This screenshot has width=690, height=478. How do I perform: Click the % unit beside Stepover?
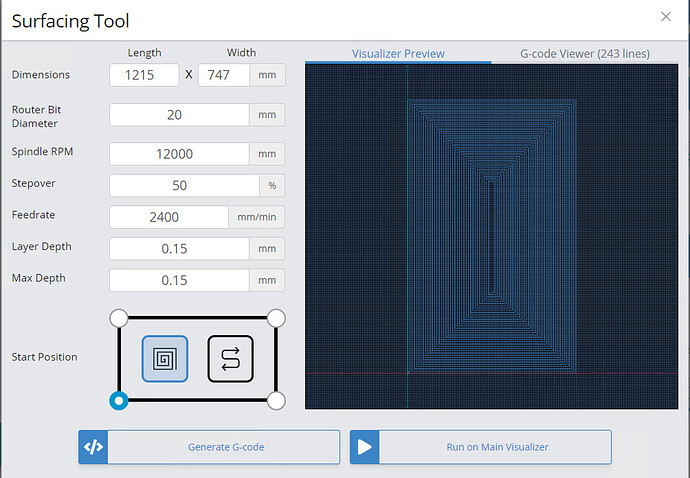point(272,185)
